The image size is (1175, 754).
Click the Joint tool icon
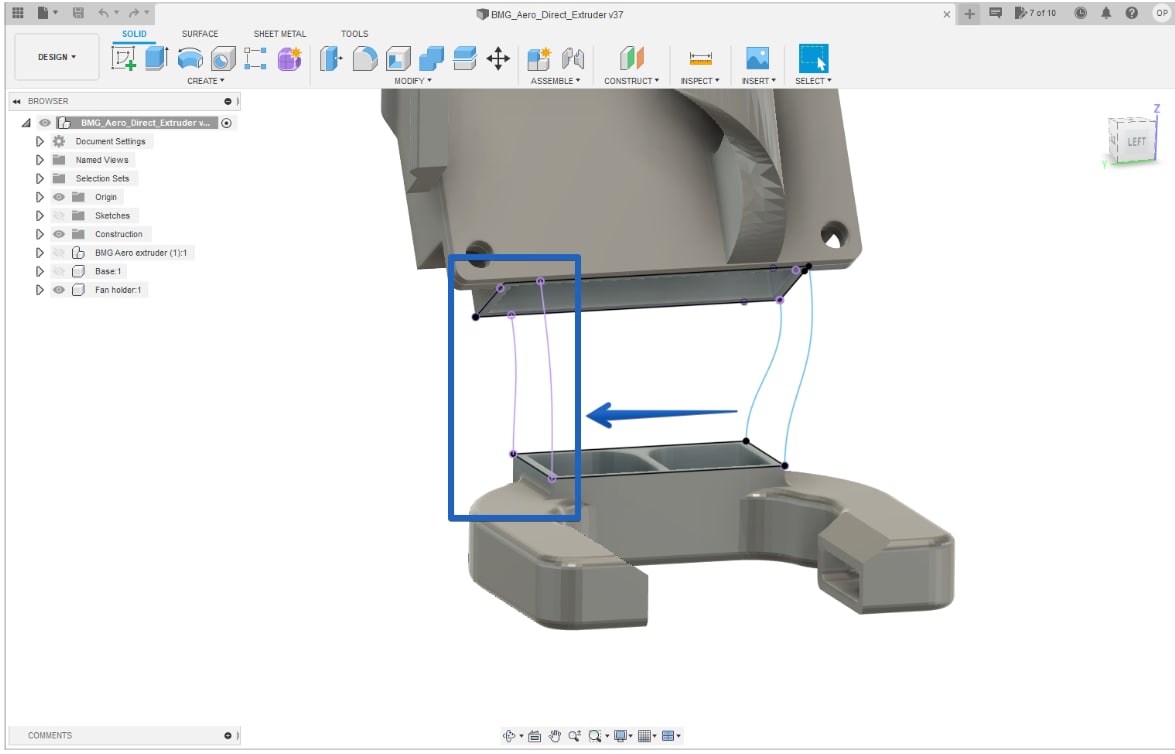tap(573, 58)
